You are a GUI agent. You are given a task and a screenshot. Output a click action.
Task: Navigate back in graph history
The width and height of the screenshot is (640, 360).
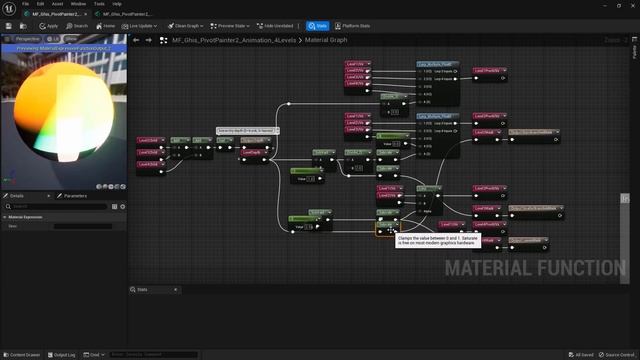coord(136,40)
